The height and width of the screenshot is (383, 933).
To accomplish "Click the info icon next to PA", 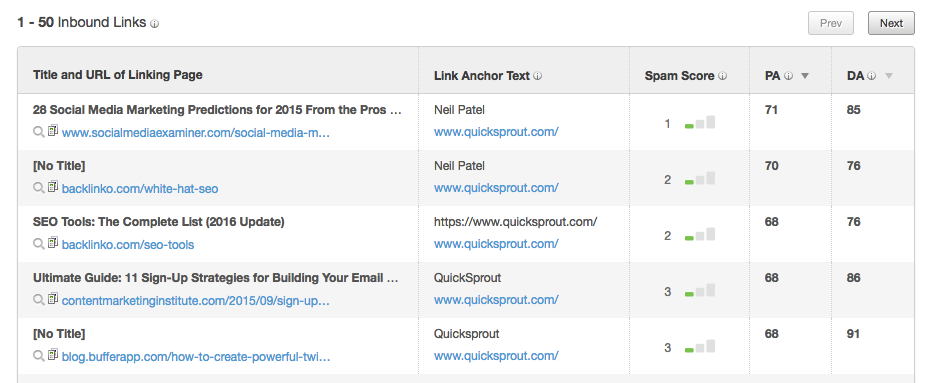I will pyautogui.click(x=788, y=76).
